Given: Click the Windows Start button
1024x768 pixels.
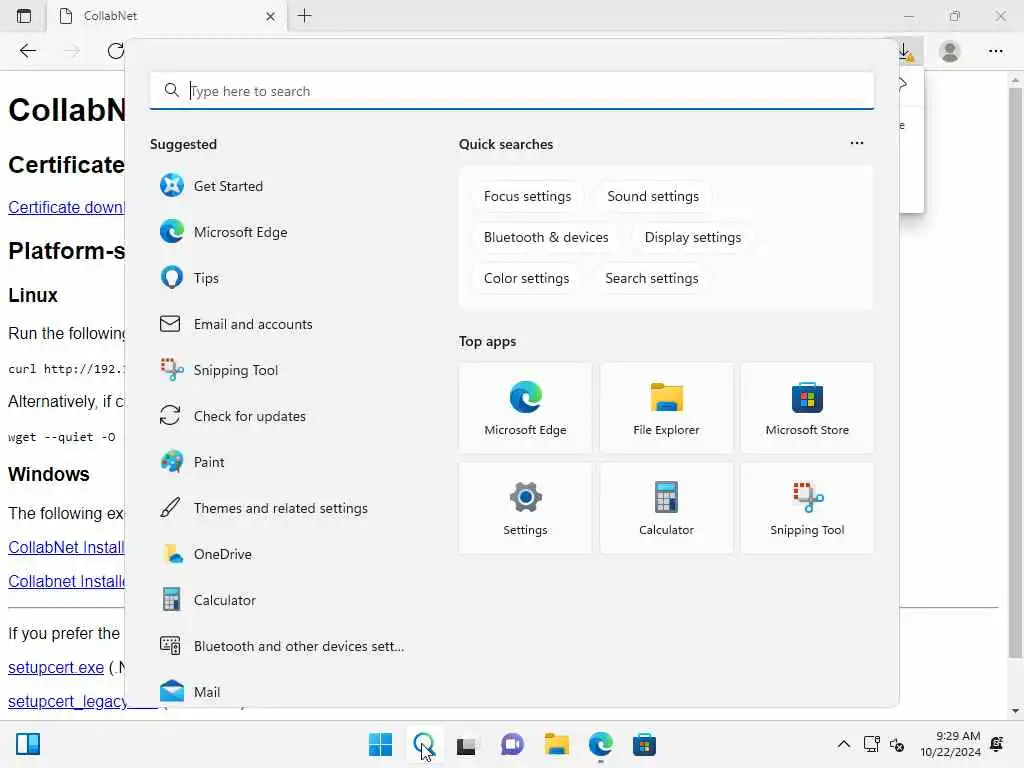Looking at the screenshot, I should click(380, 744).
